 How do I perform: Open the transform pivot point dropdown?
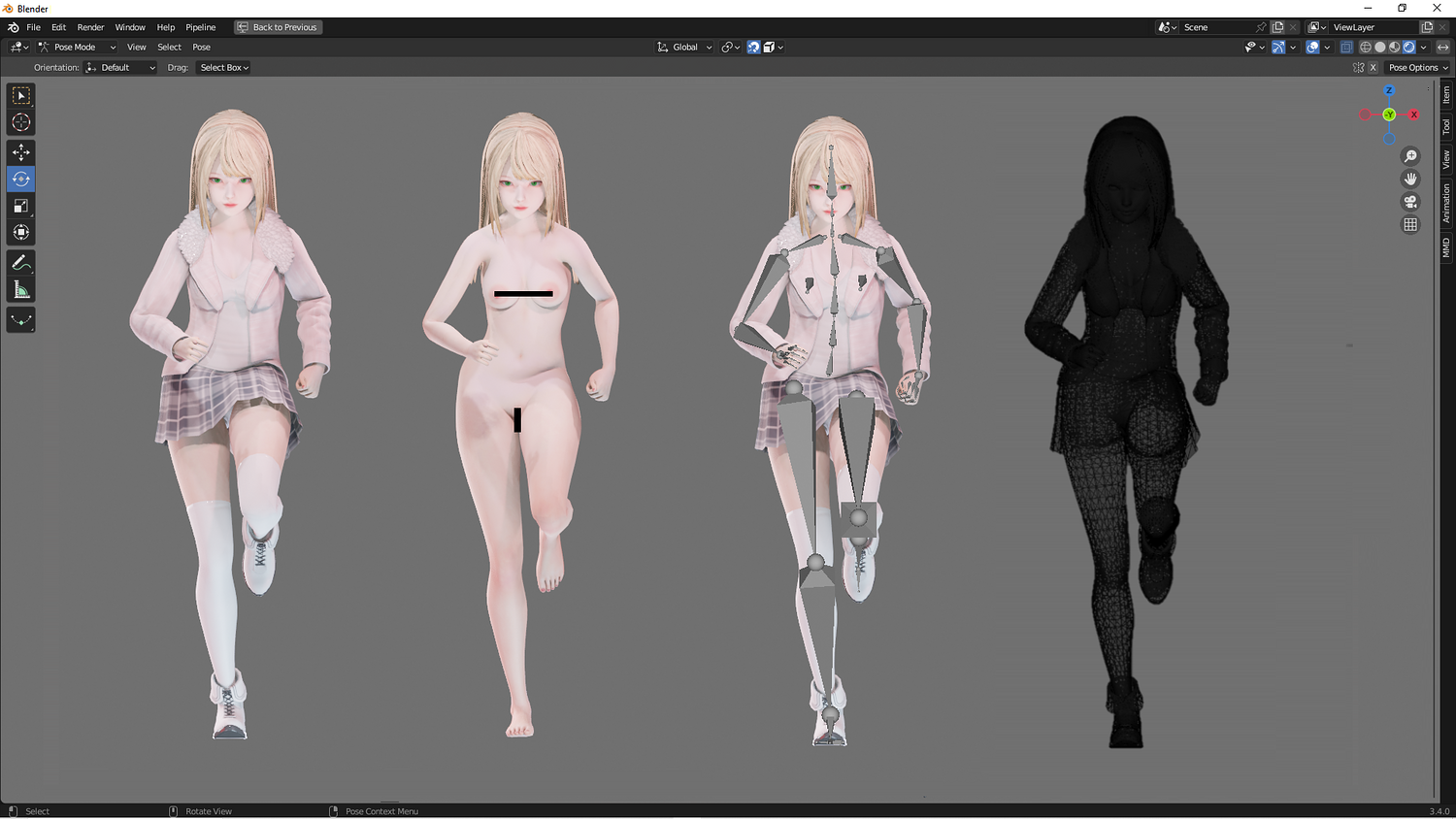[730, 47]
